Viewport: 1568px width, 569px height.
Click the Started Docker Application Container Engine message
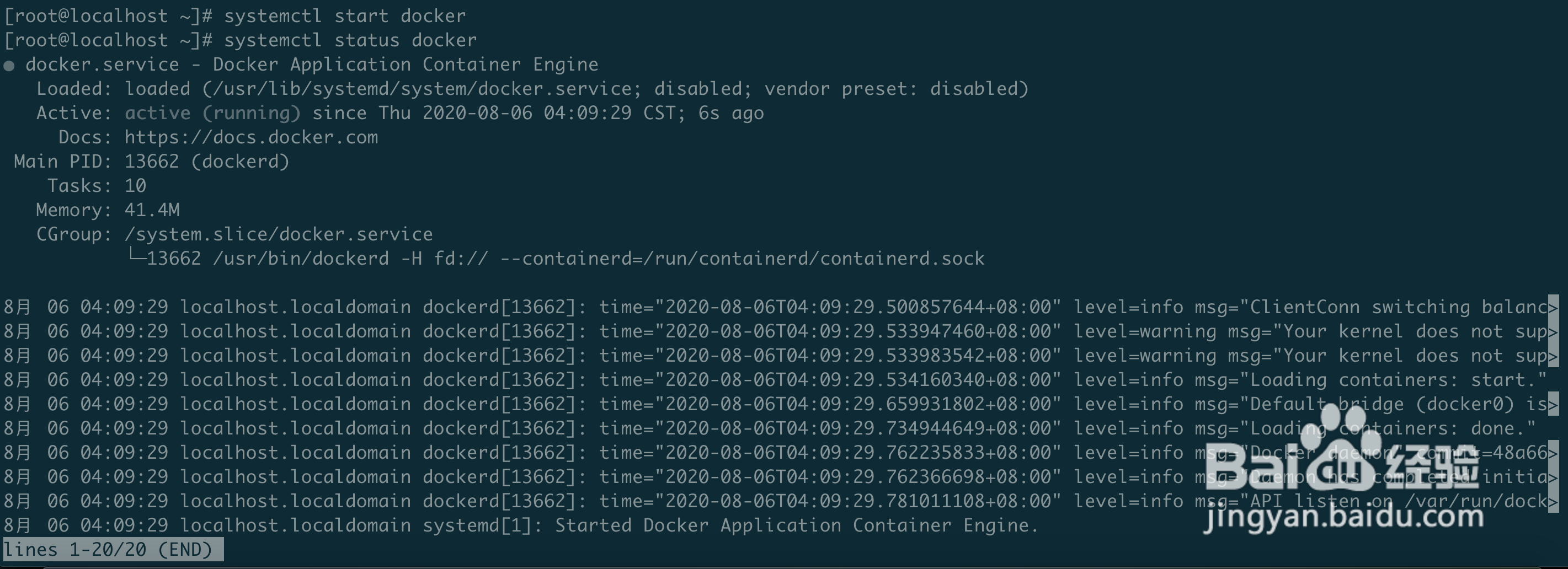[x=796, y=525]
